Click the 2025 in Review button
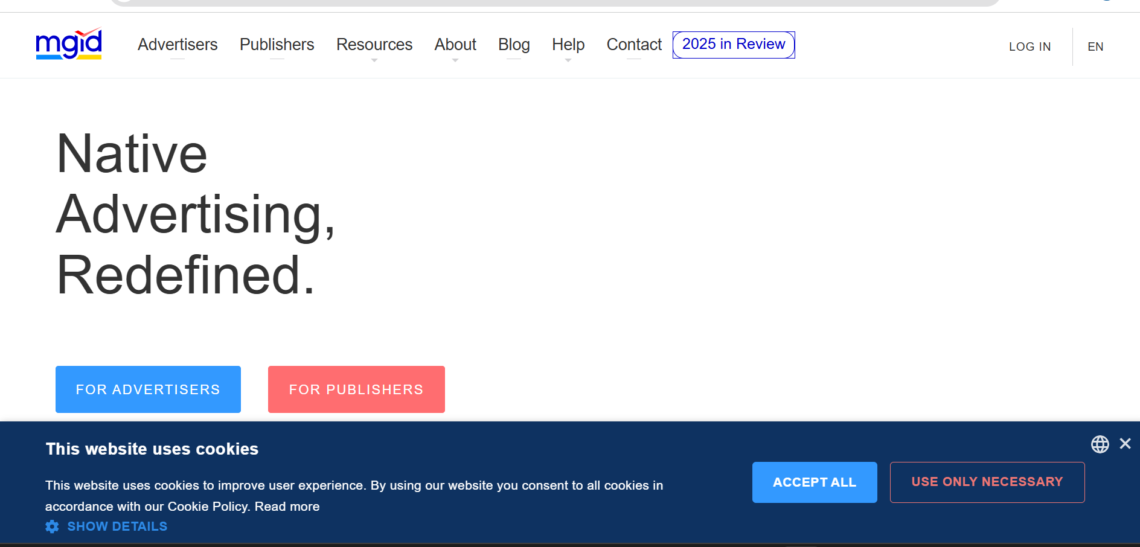 (x=733, y=45)
